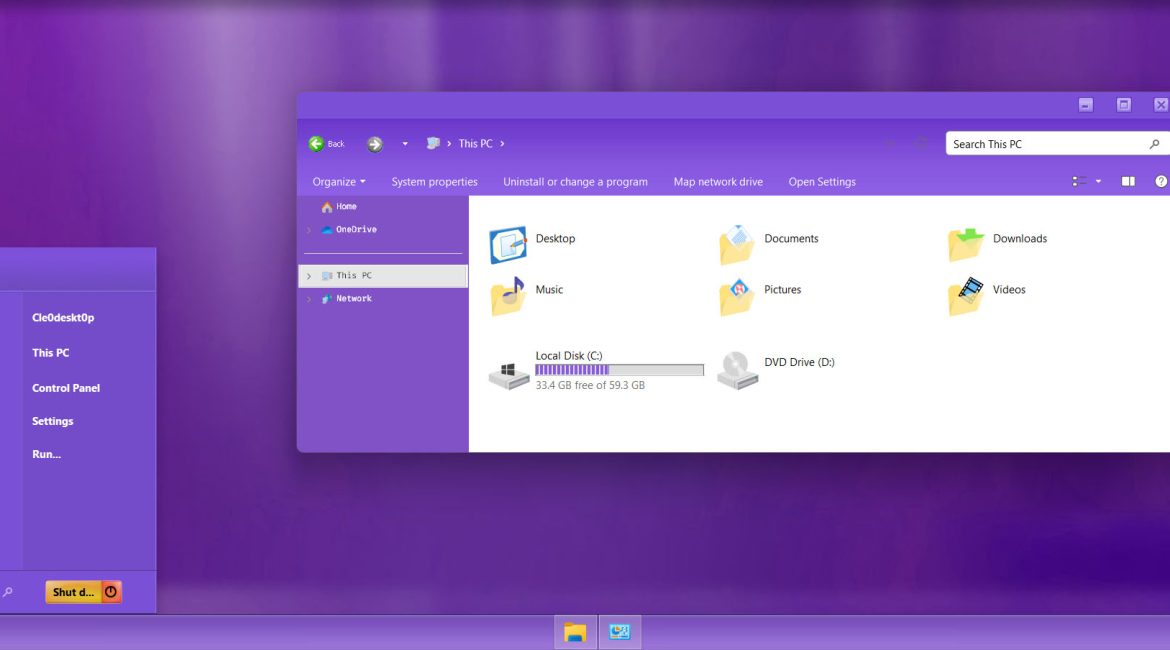Viewport: 1170px width, 650px height.
Task: Click the Search This PC field
Action: [x=1045, y=144]
